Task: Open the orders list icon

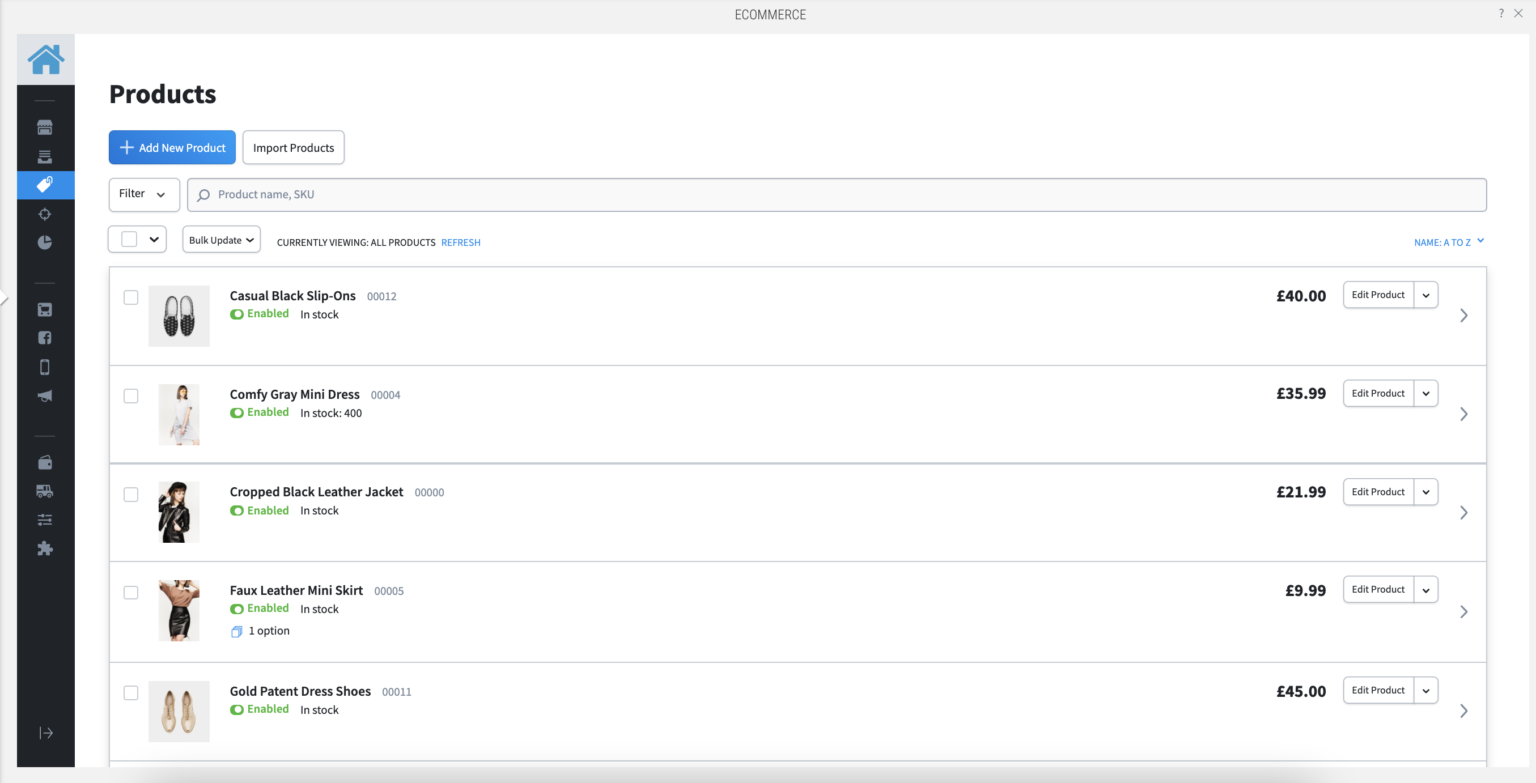Action: 45,156
